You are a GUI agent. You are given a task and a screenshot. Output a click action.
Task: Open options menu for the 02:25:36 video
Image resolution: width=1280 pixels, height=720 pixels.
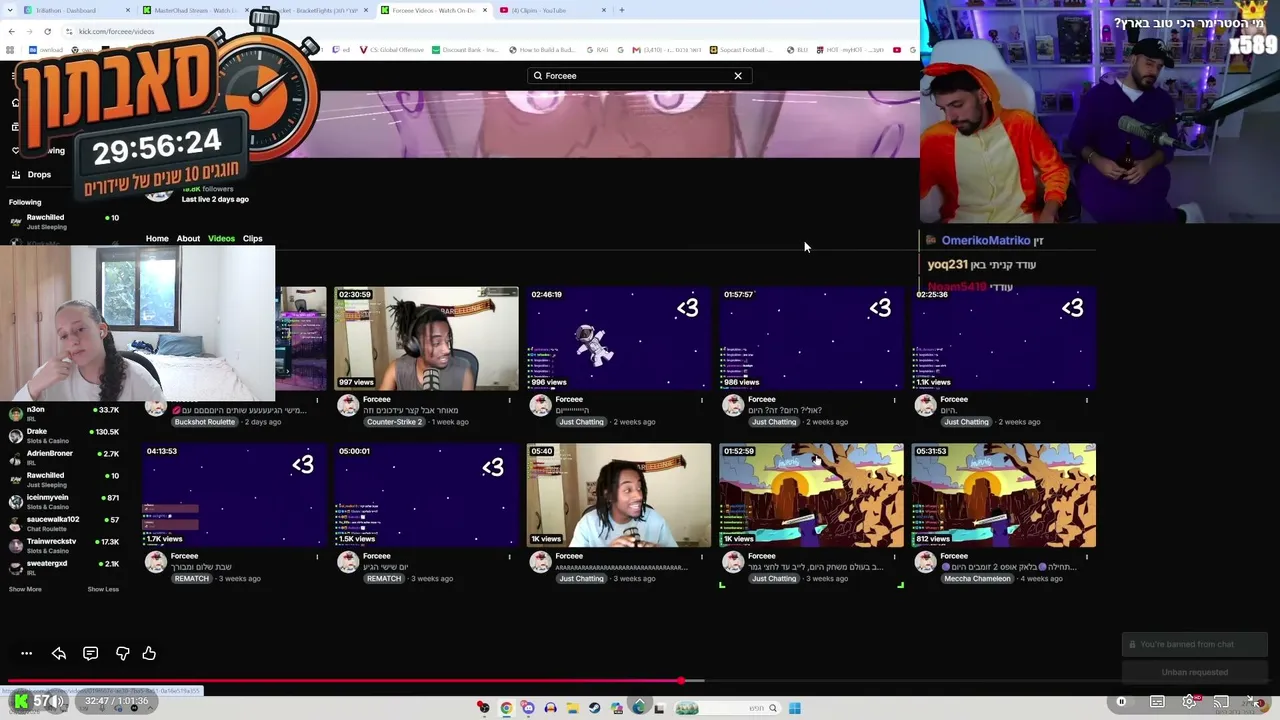1087,401
